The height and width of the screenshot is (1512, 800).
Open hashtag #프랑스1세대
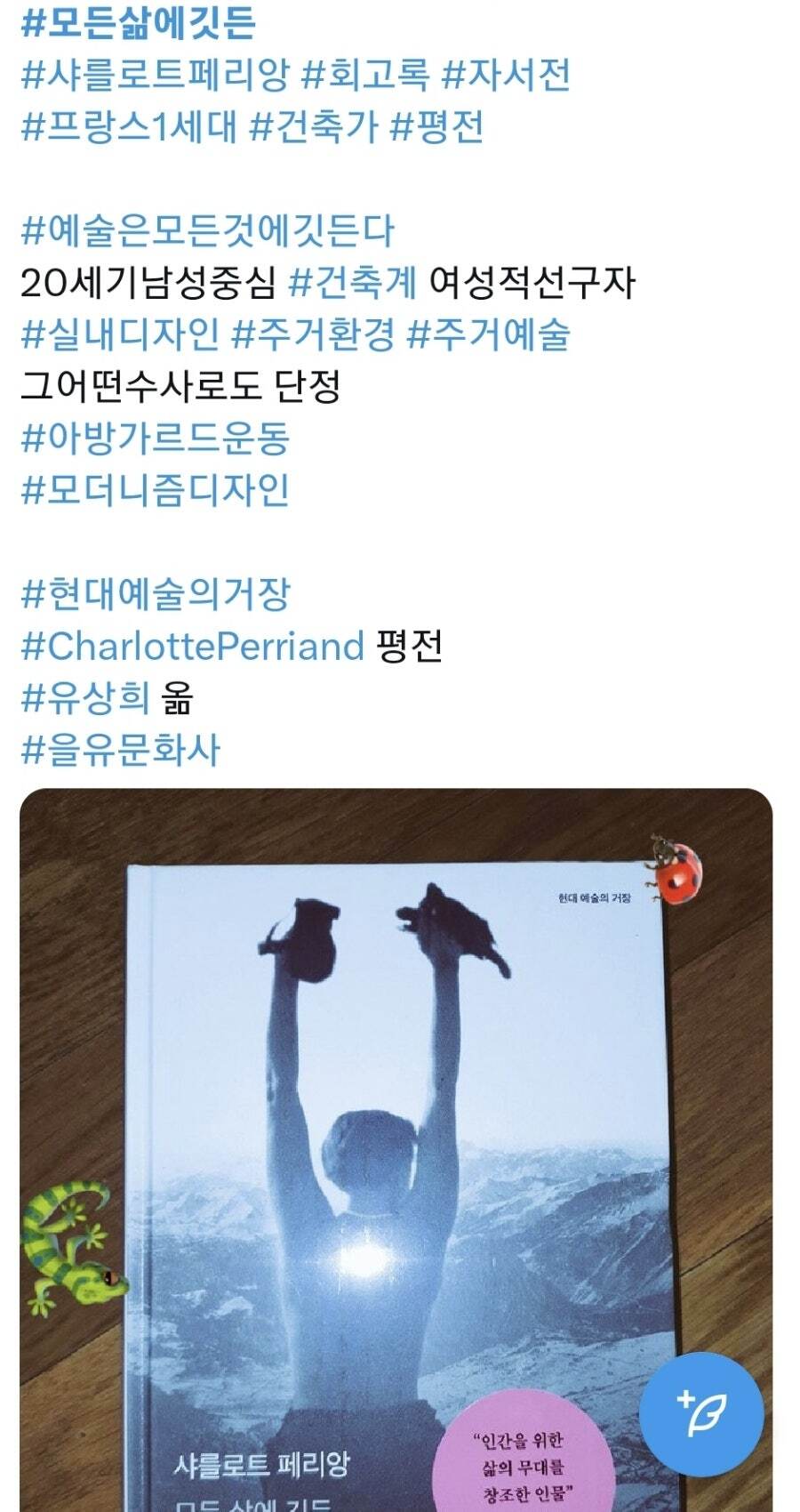pyautogui.click(x=129, y=126)
